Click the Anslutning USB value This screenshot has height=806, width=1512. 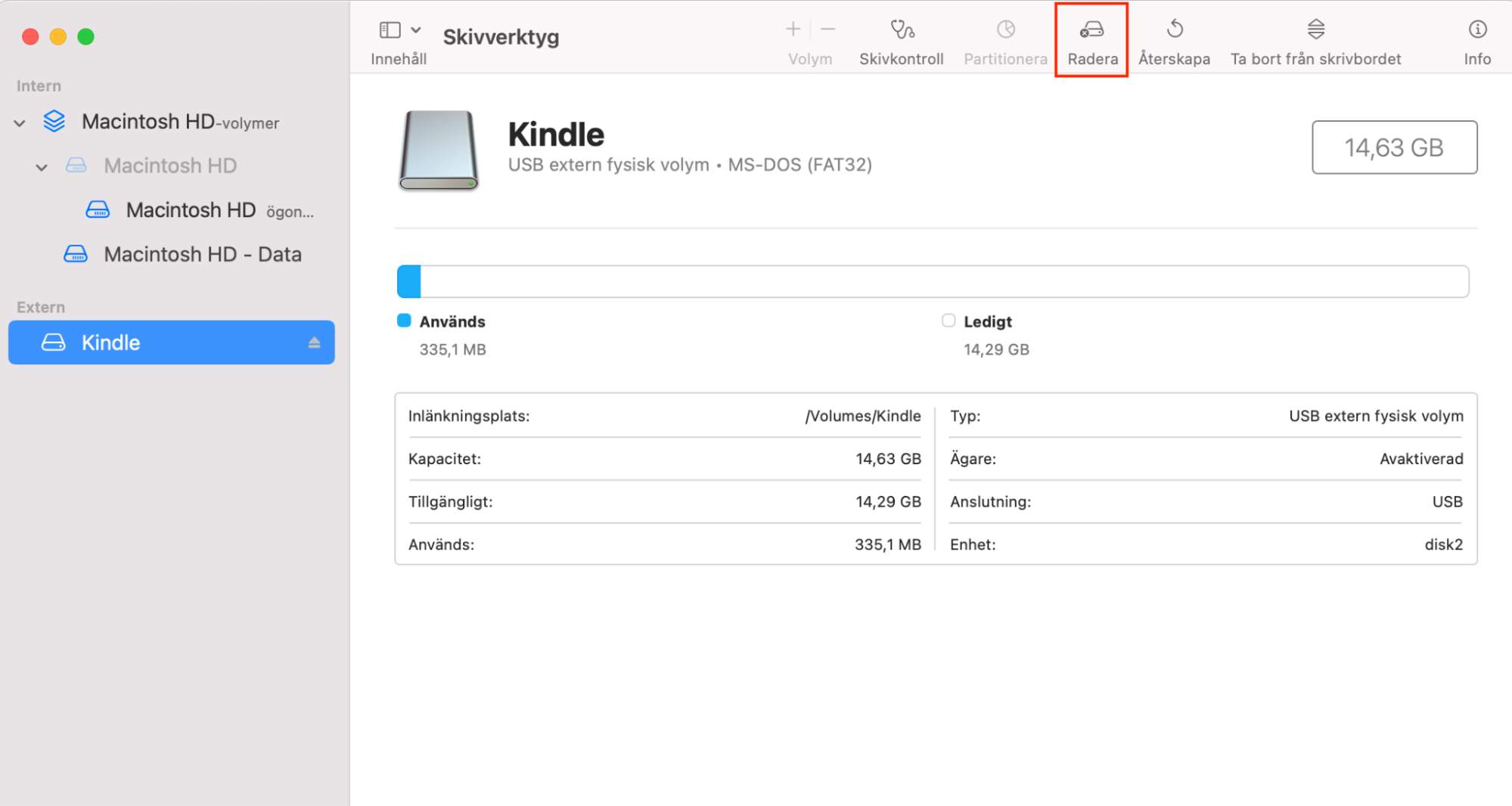pyautogui.click(x=1448, y=502)
